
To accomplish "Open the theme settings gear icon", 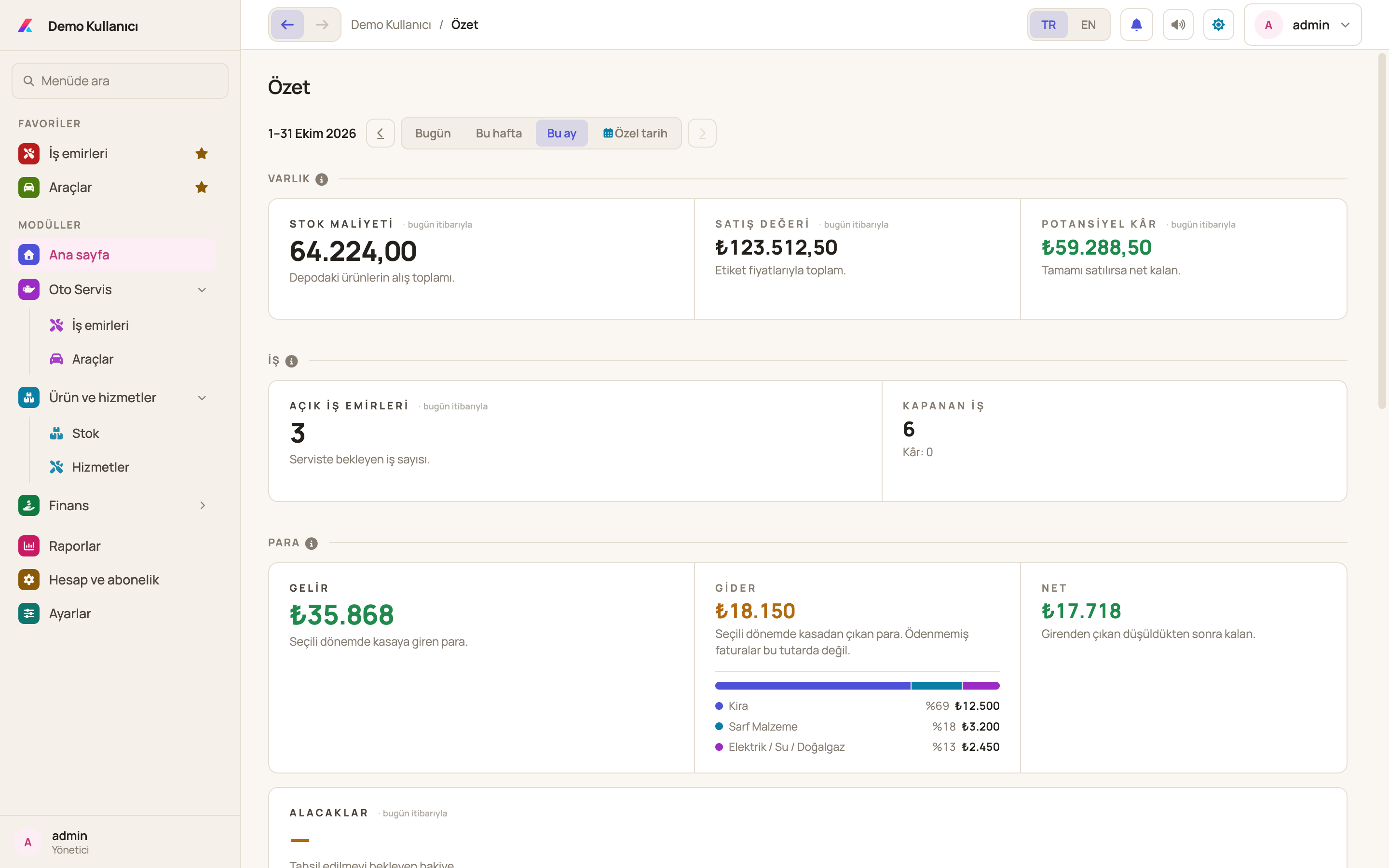I will point(1218,25).
